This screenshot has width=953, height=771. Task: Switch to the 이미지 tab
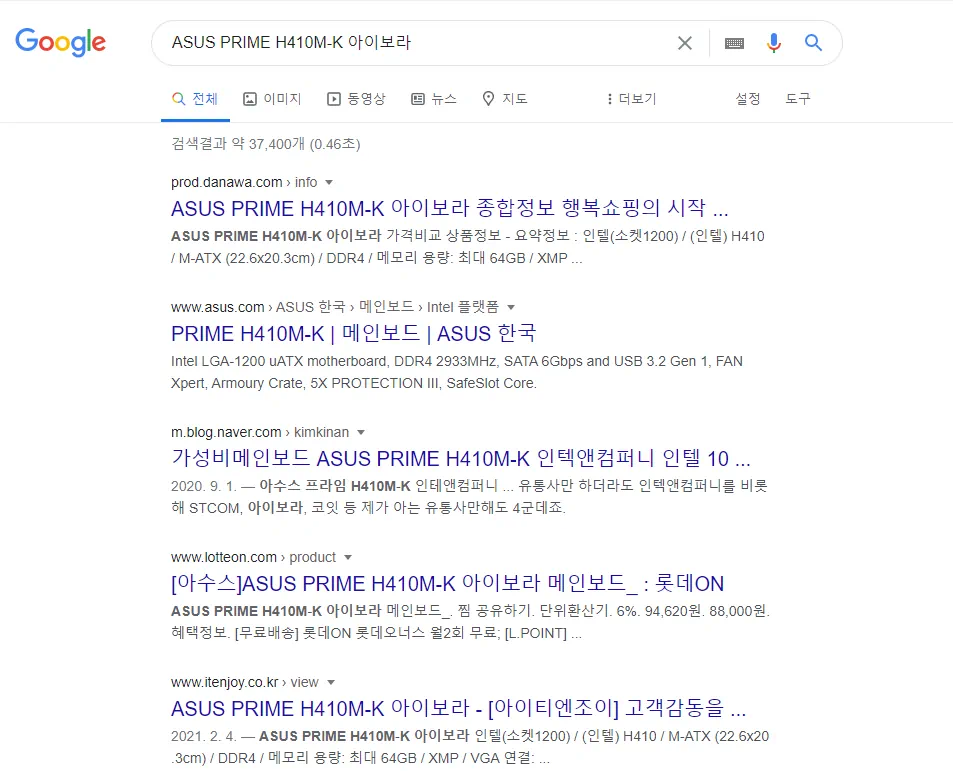click(272, 99)
